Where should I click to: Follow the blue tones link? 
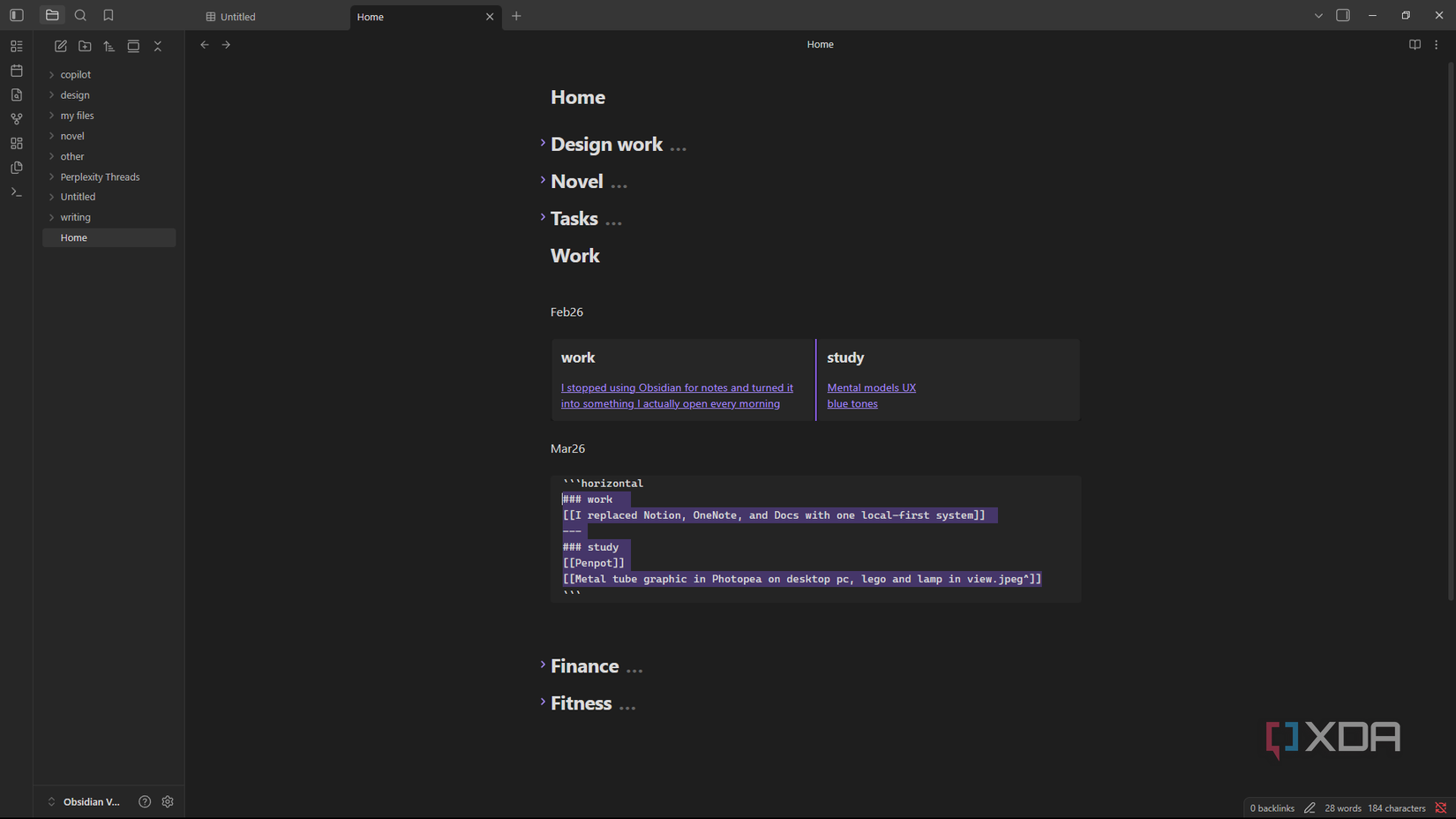852,403
